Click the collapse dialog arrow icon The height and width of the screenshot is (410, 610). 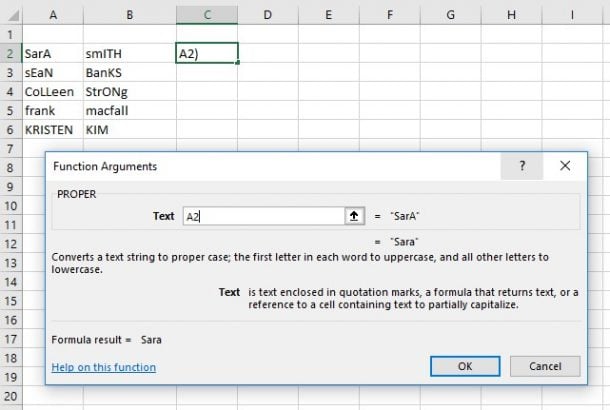pyautogui.click(x=354, y=216)
